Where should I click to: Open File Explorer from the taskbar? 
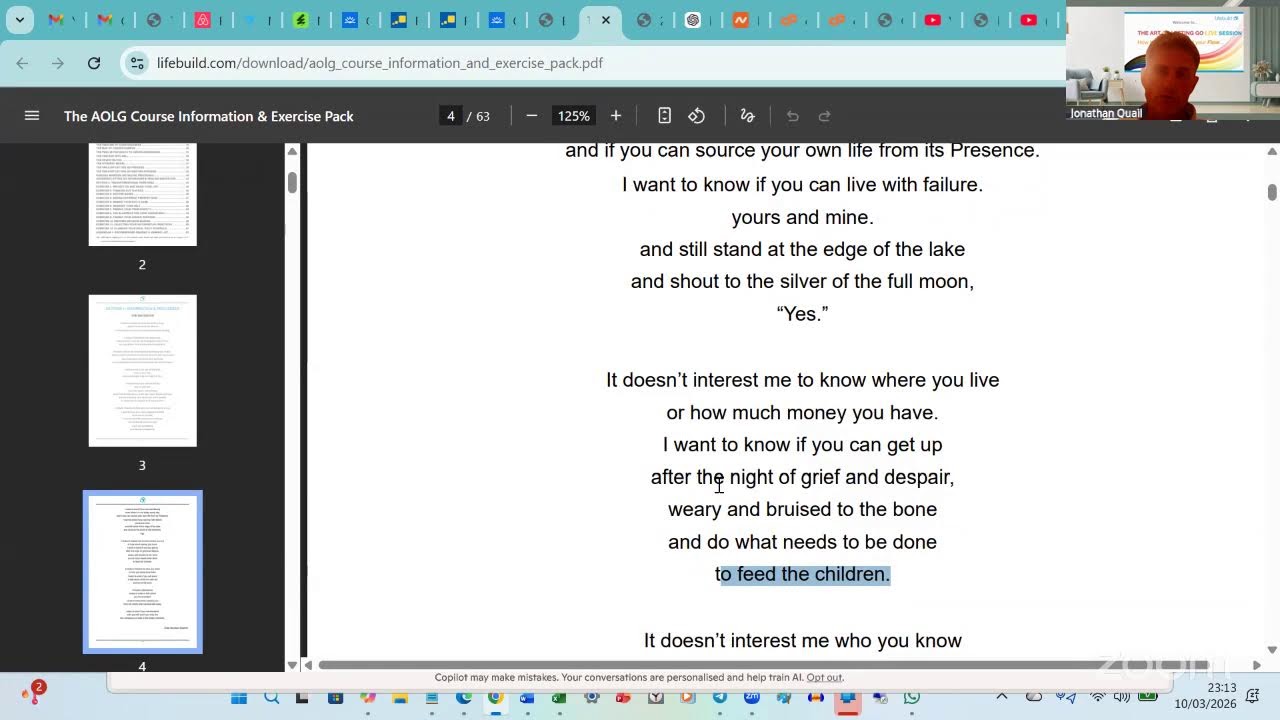click(x=400, y=697)
